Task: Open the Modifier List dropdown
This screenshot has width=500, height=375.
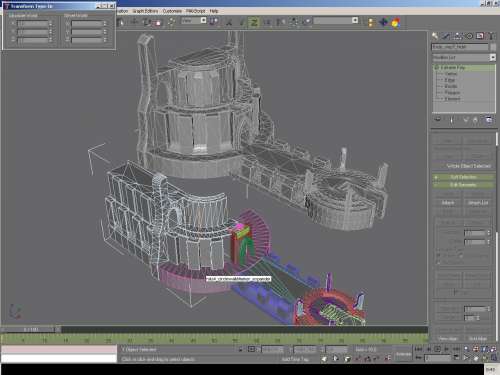Action: coord(464,58)
